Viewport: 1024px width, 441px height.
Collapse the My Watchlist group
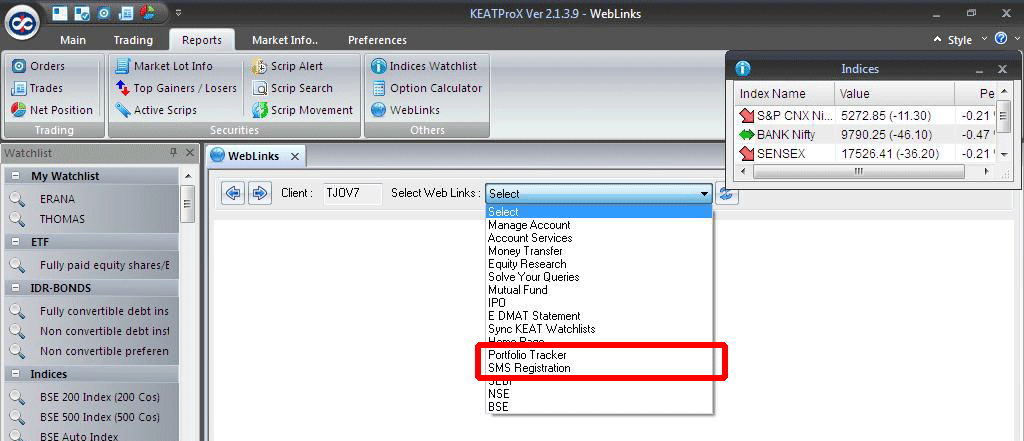(16, 176)
